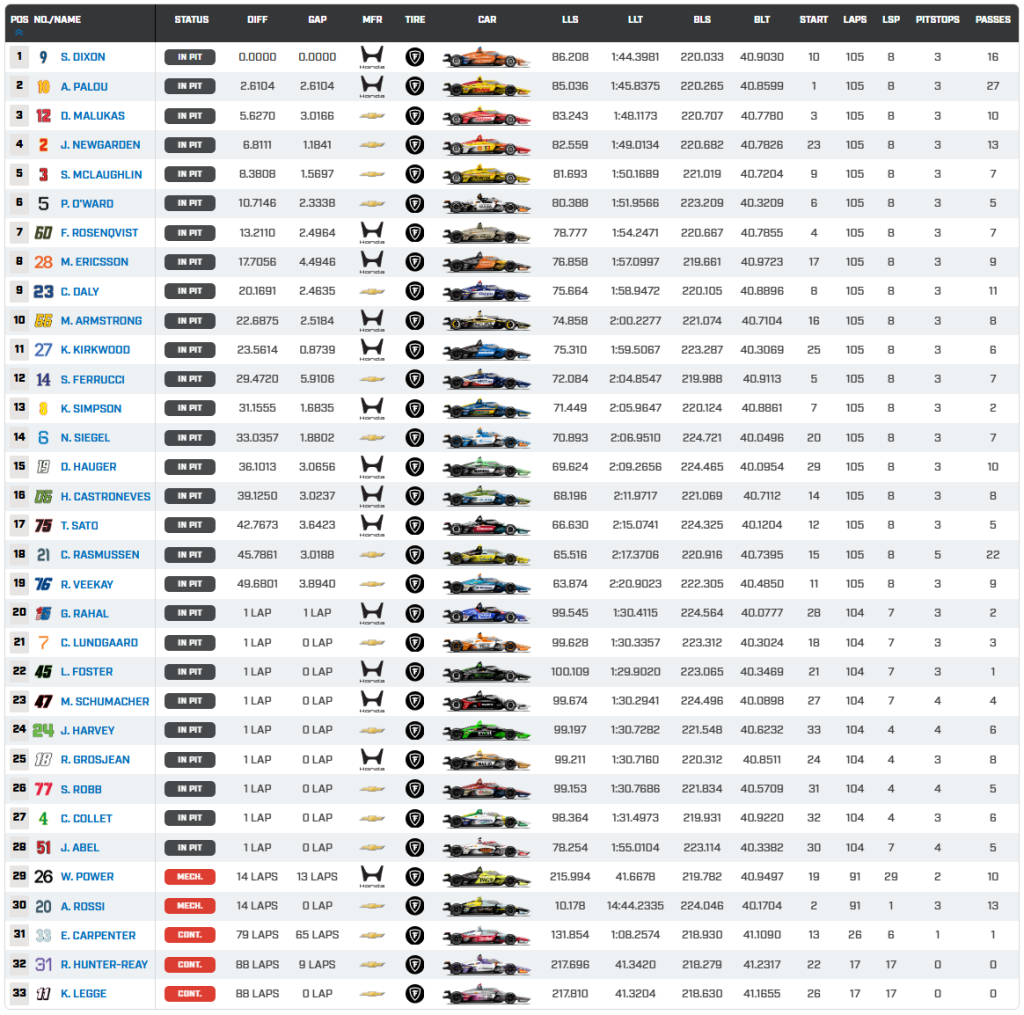Open driver link C. LUNDGAARD
Viewport: 1024px width, 1015px height.
[99, 643]
